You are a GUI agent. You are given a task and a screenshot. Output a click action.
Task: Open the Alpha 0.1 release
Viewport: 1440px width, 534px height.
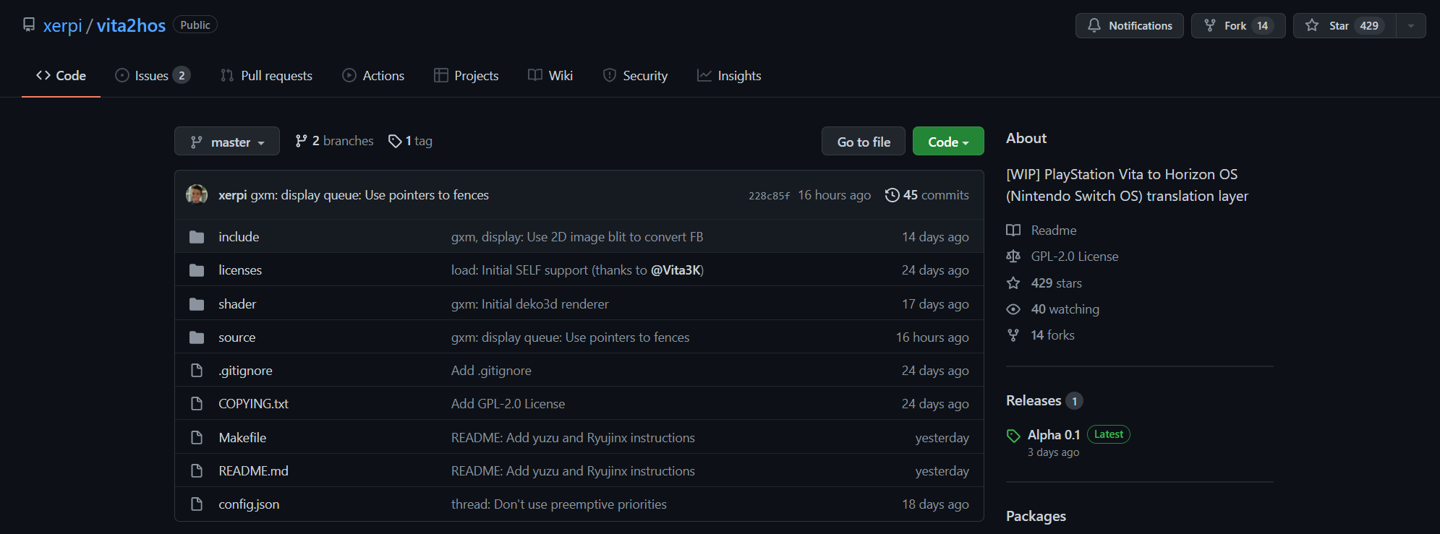(x=1054, y=434)
